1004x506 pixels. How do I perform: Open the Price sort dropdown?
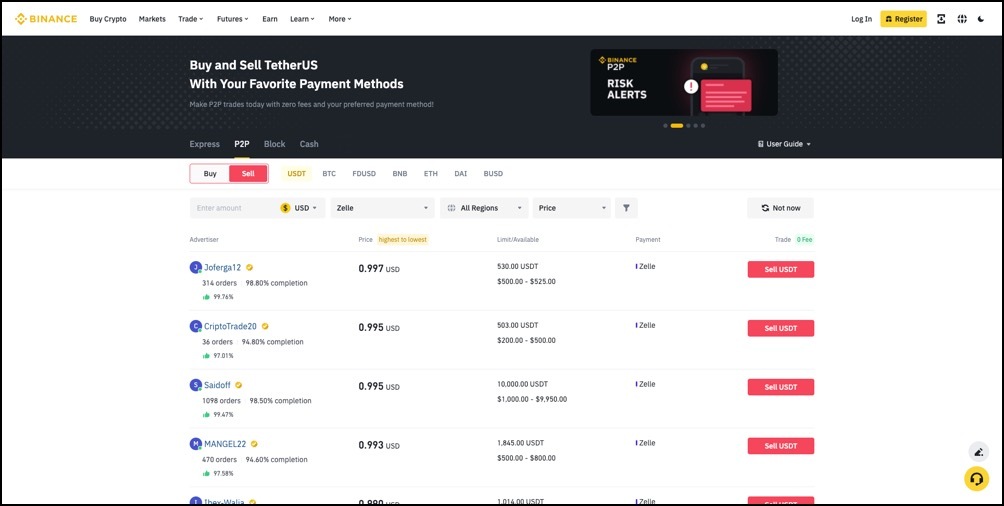tap(572, 208)
